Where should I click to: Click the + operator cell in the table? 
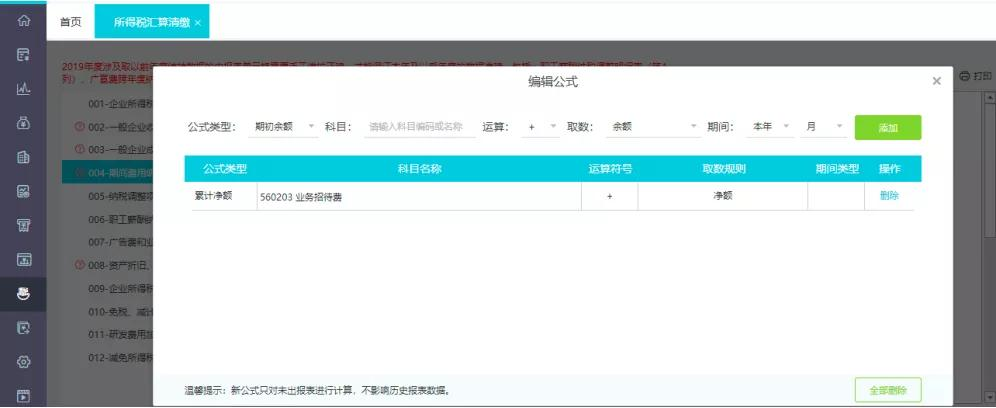click(x=610, y=196)
